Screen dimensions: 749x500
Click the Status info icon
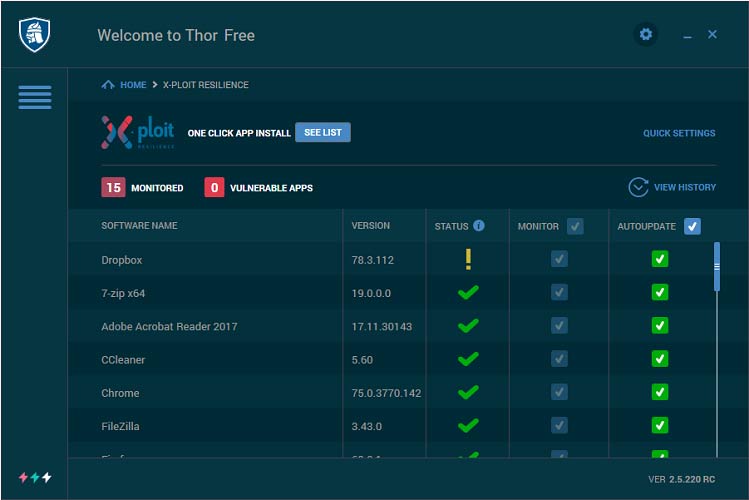479,225
